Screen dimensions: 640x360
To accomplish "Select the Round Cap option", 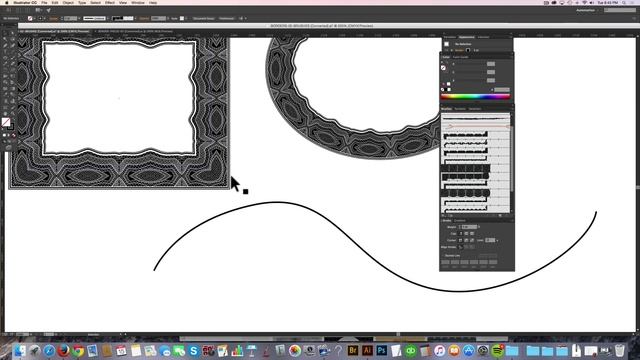I will tap(467, 234).
